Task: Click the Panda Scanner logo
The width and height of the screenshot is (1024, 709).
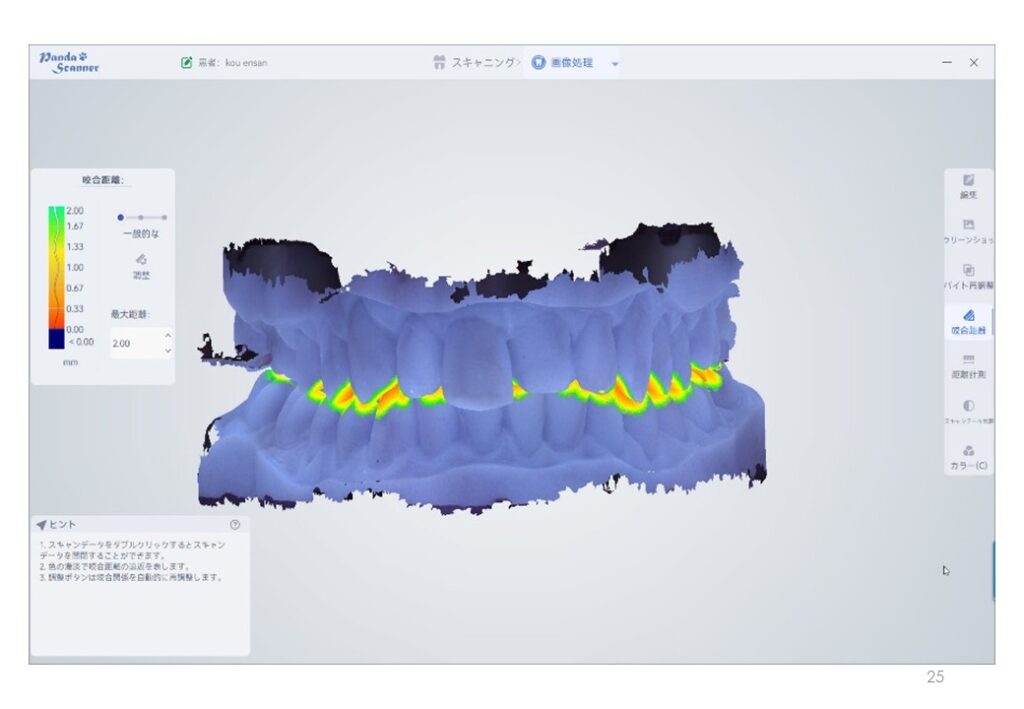Action: click(69, 62)
